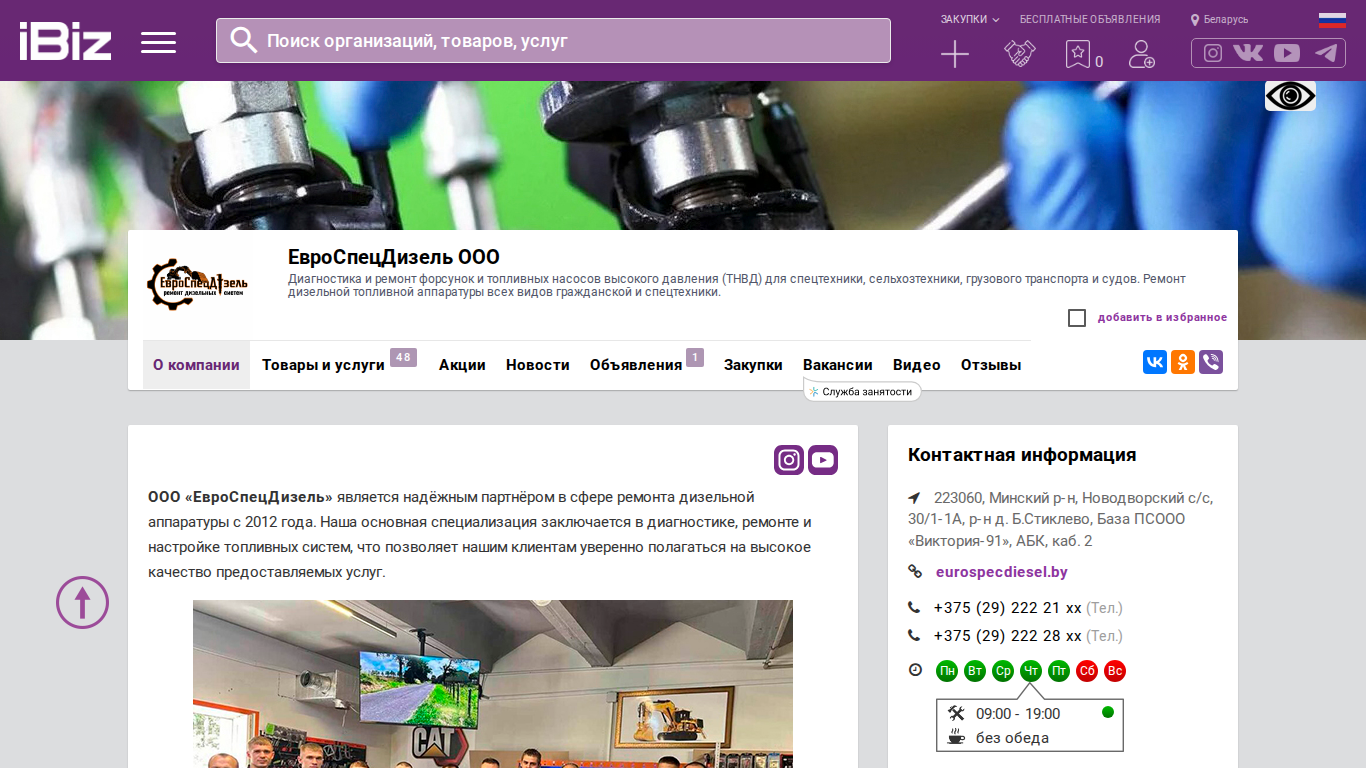Screen dimensions: 1366x768
Task: Open the Беларусь region selector
Action: pos(1219,19)
